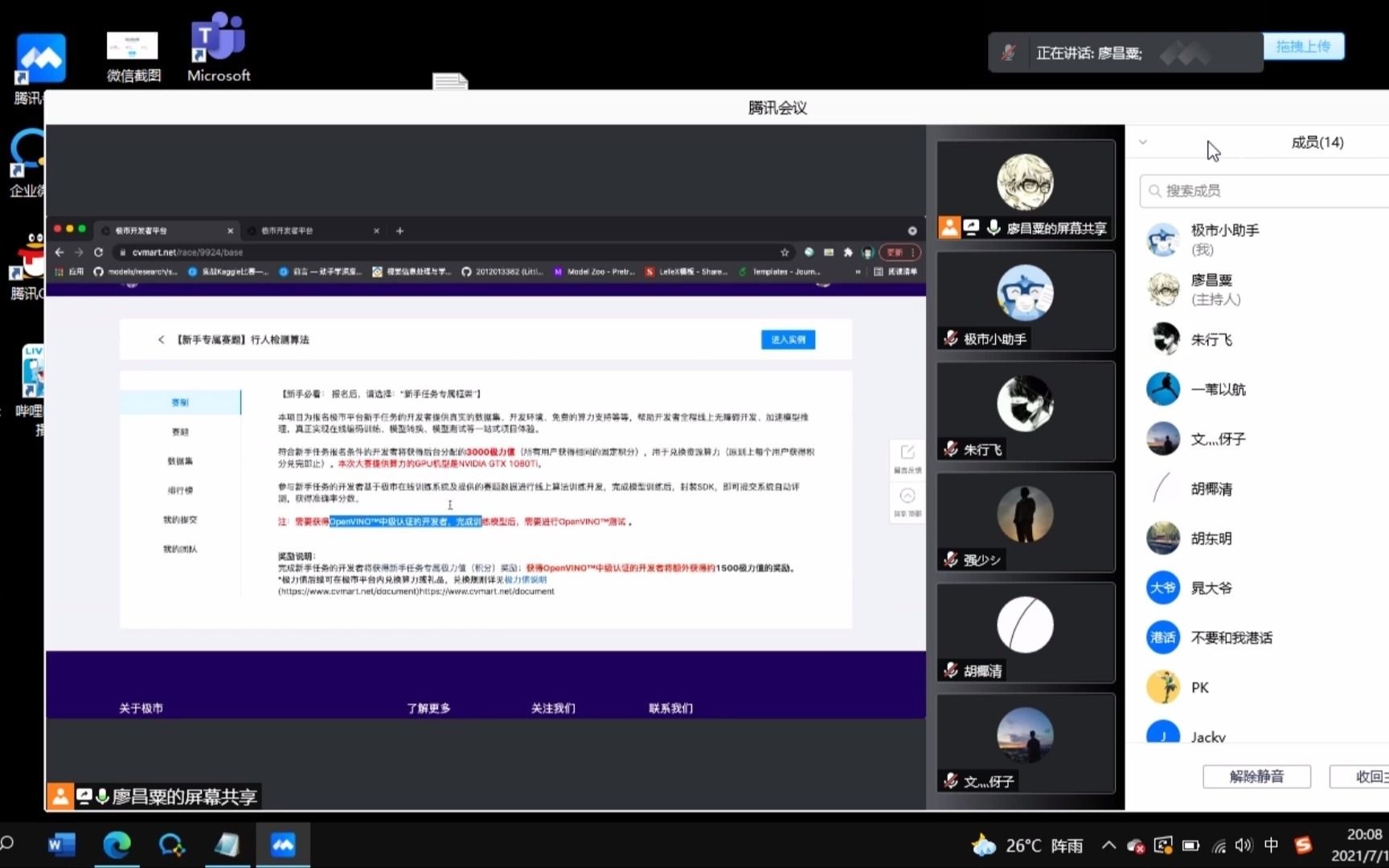The height and width of the screenshot is (868, 1389).
Task: Click the Sogou input icon in tray
Action: (x=1303, y=845)
